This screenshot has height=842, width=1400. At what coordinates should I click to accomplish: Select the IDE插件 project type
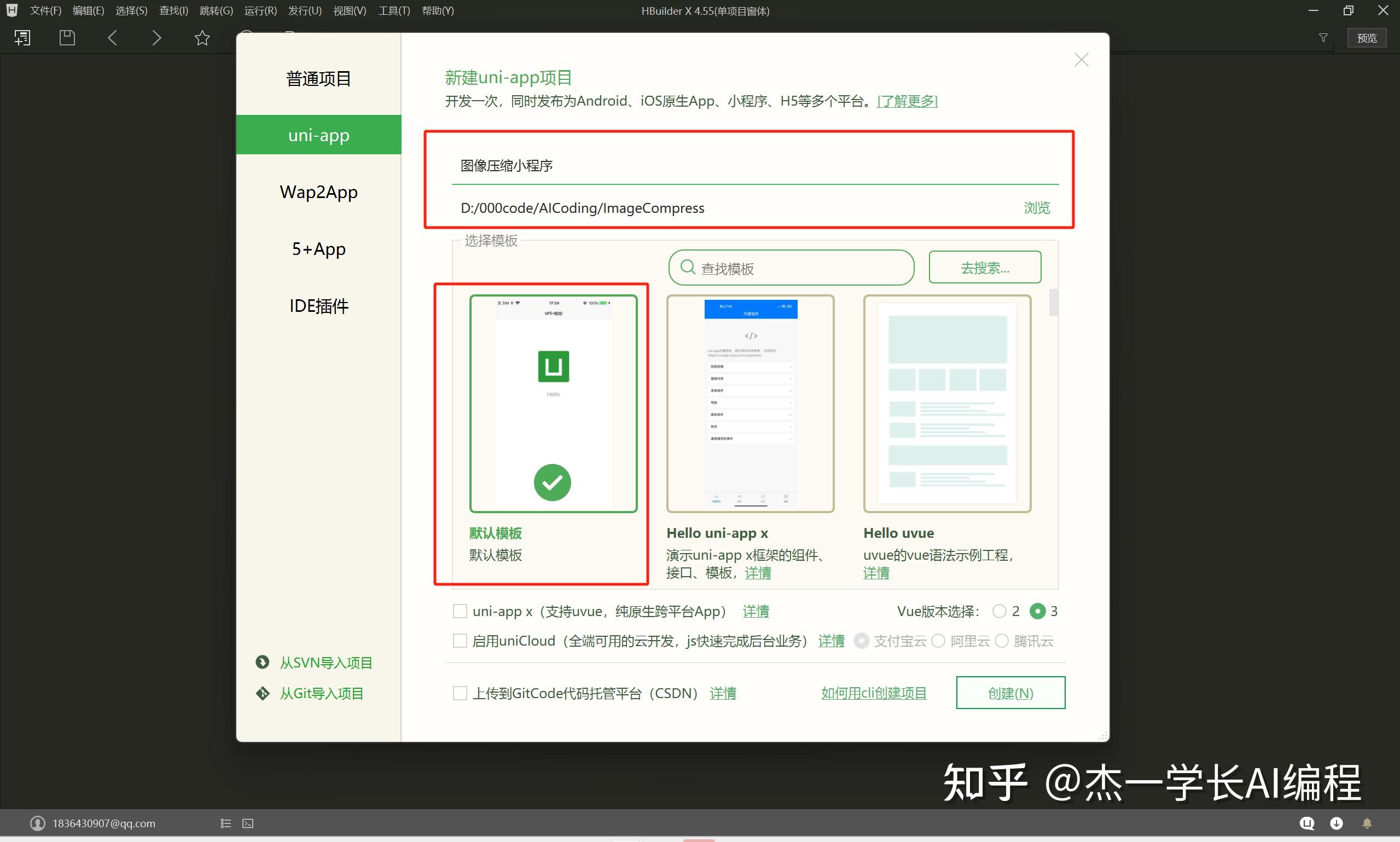point(318,306)
